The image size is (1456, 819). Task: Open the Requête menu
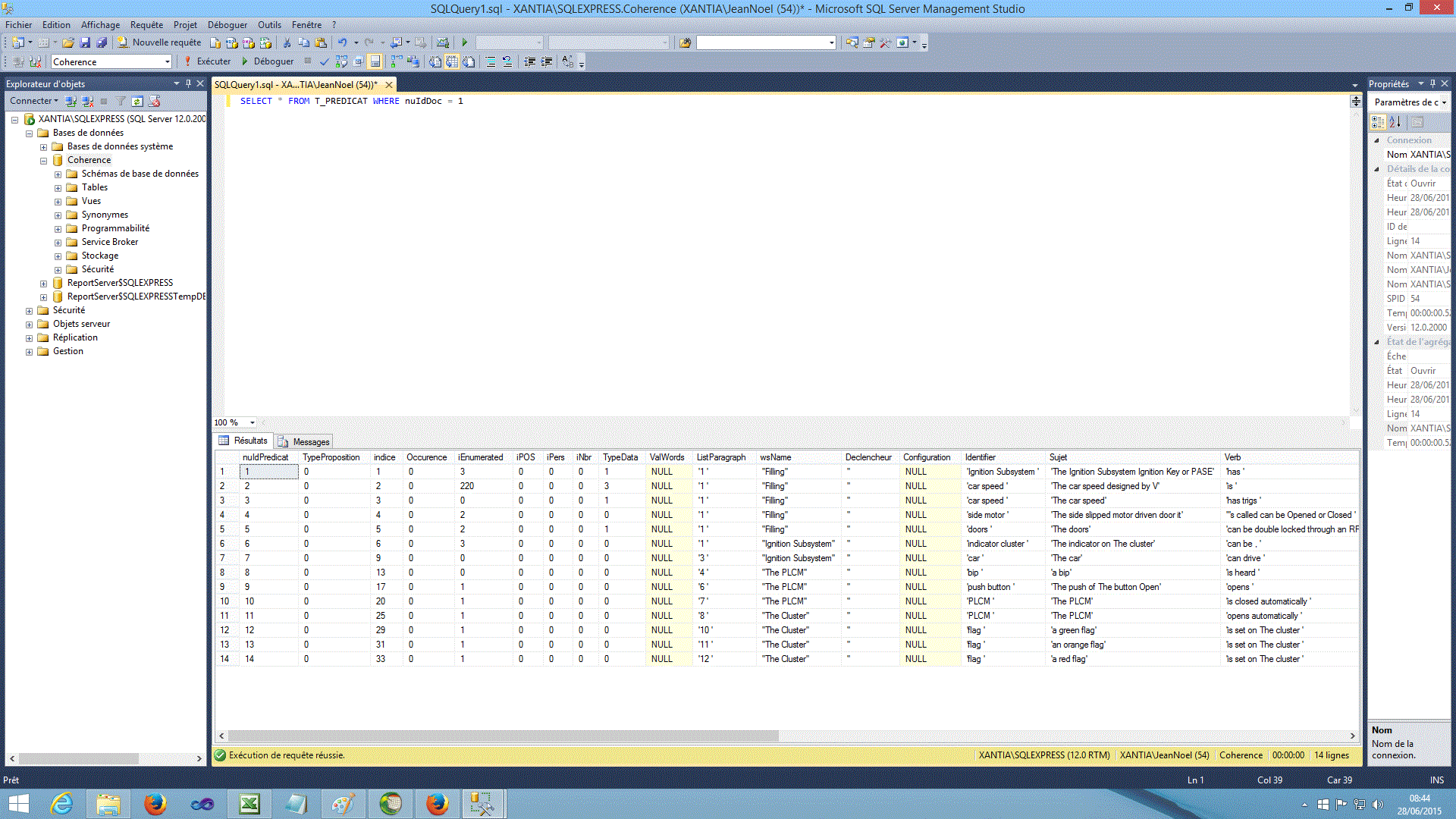click(x=146, y=24)
